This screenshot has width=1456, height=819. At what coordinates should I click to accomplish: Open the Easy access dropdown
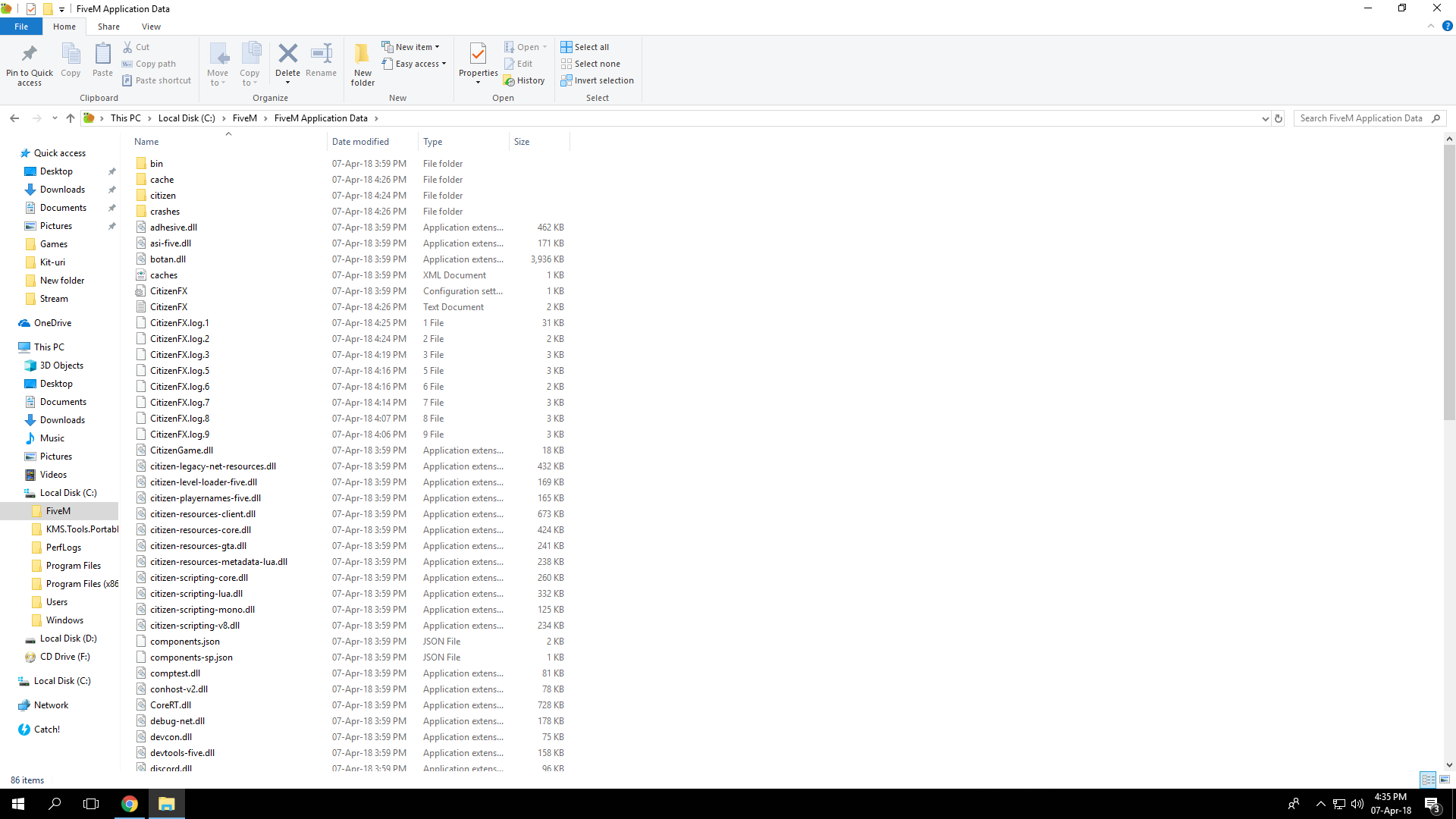tap(414, 64)
